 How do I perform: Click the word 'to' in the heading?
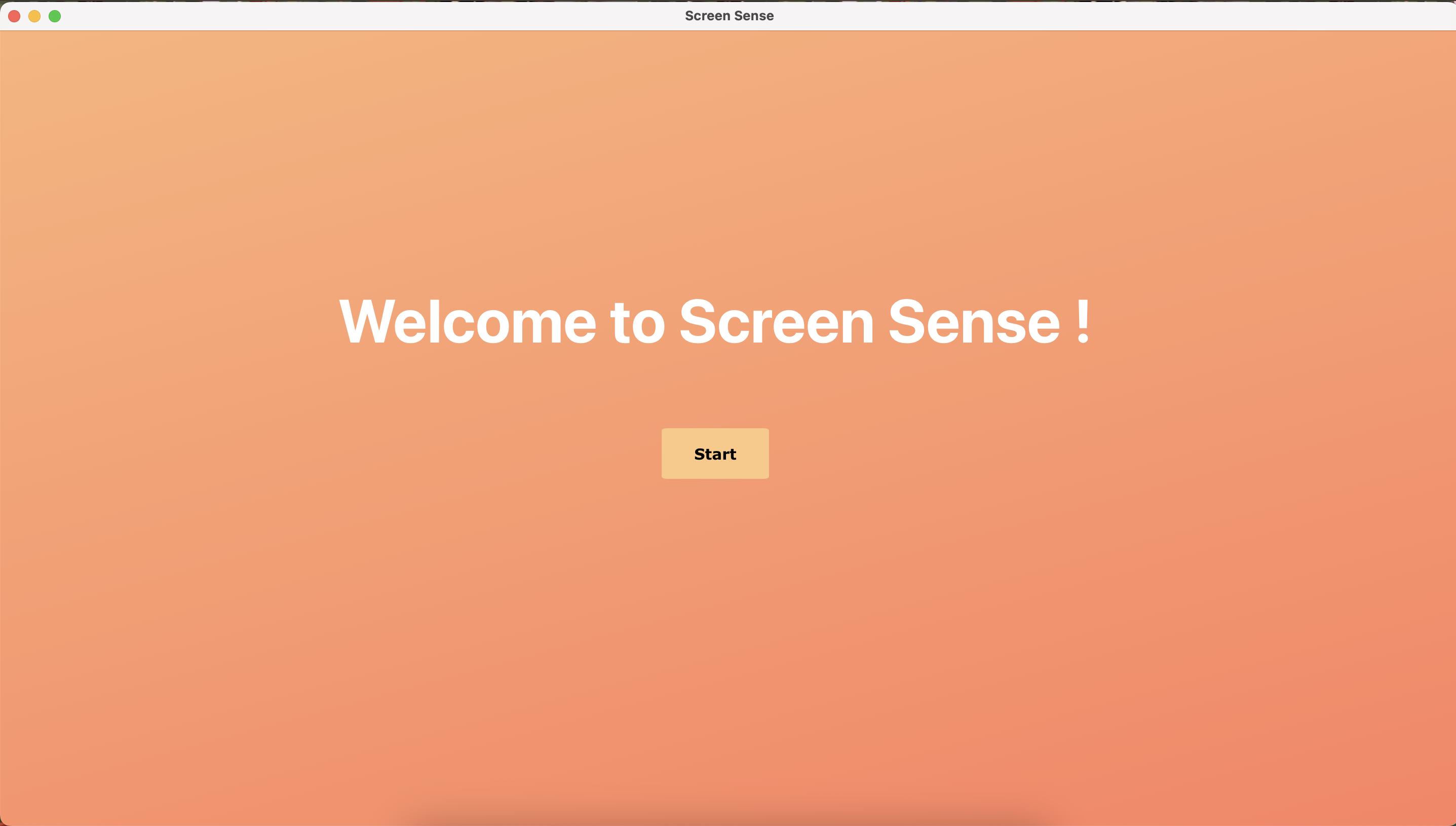point(637,322)
